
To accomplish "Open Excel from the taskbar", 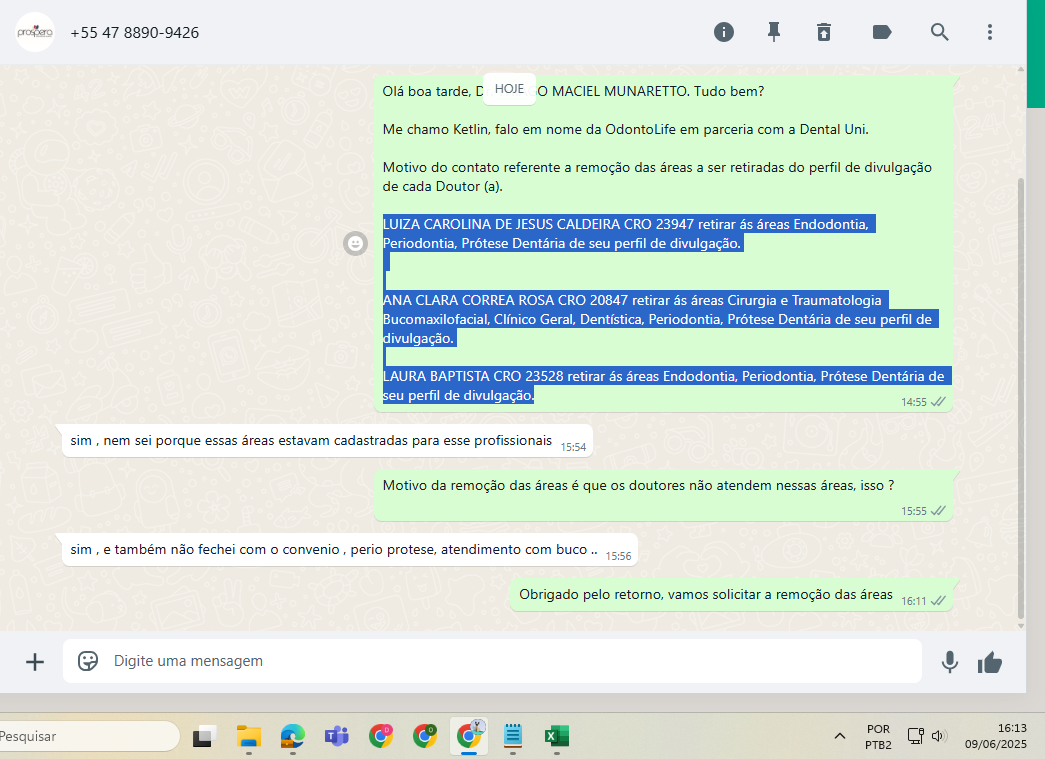I will click(556, 736).
